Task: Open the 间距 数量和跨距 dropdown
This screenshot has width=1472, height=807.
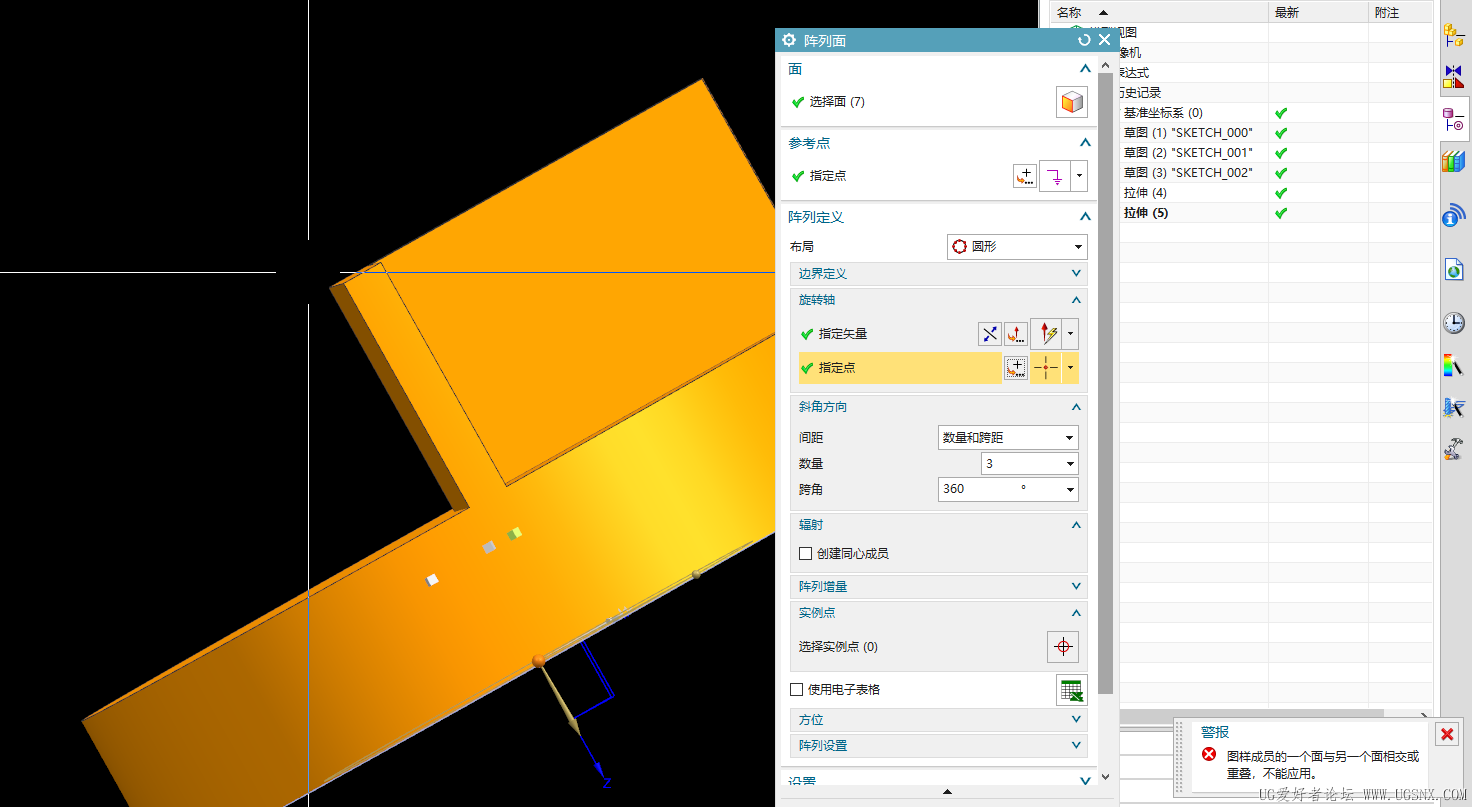Action: coord(1008,437)
